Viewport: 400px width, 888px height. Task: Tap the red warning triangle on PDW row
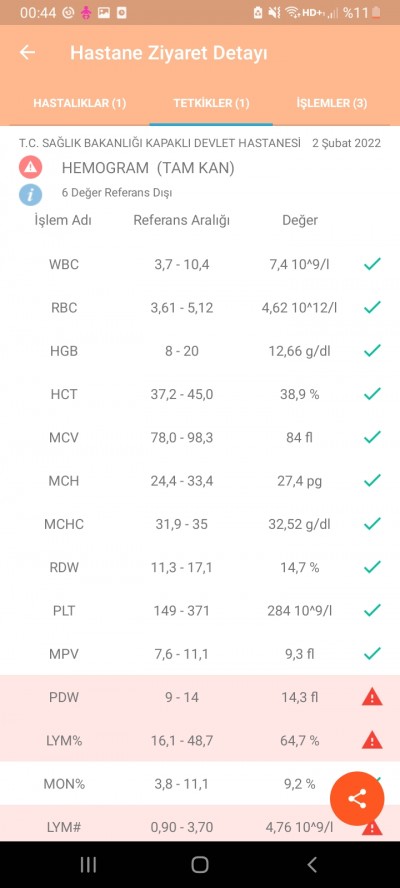click(372, 697)
